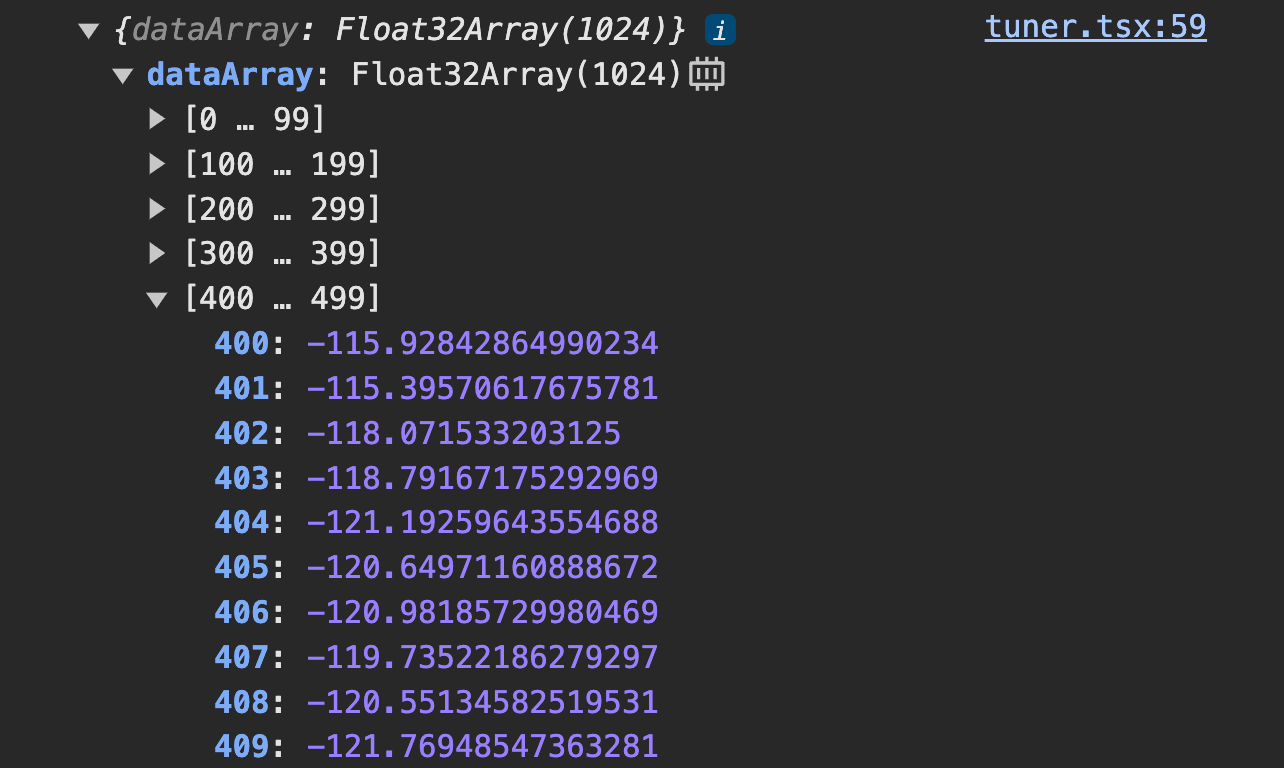The image size is (1284, 768).
Task: Select the value -118.071533203125 at index 402
Action: (x=464, y=433)
